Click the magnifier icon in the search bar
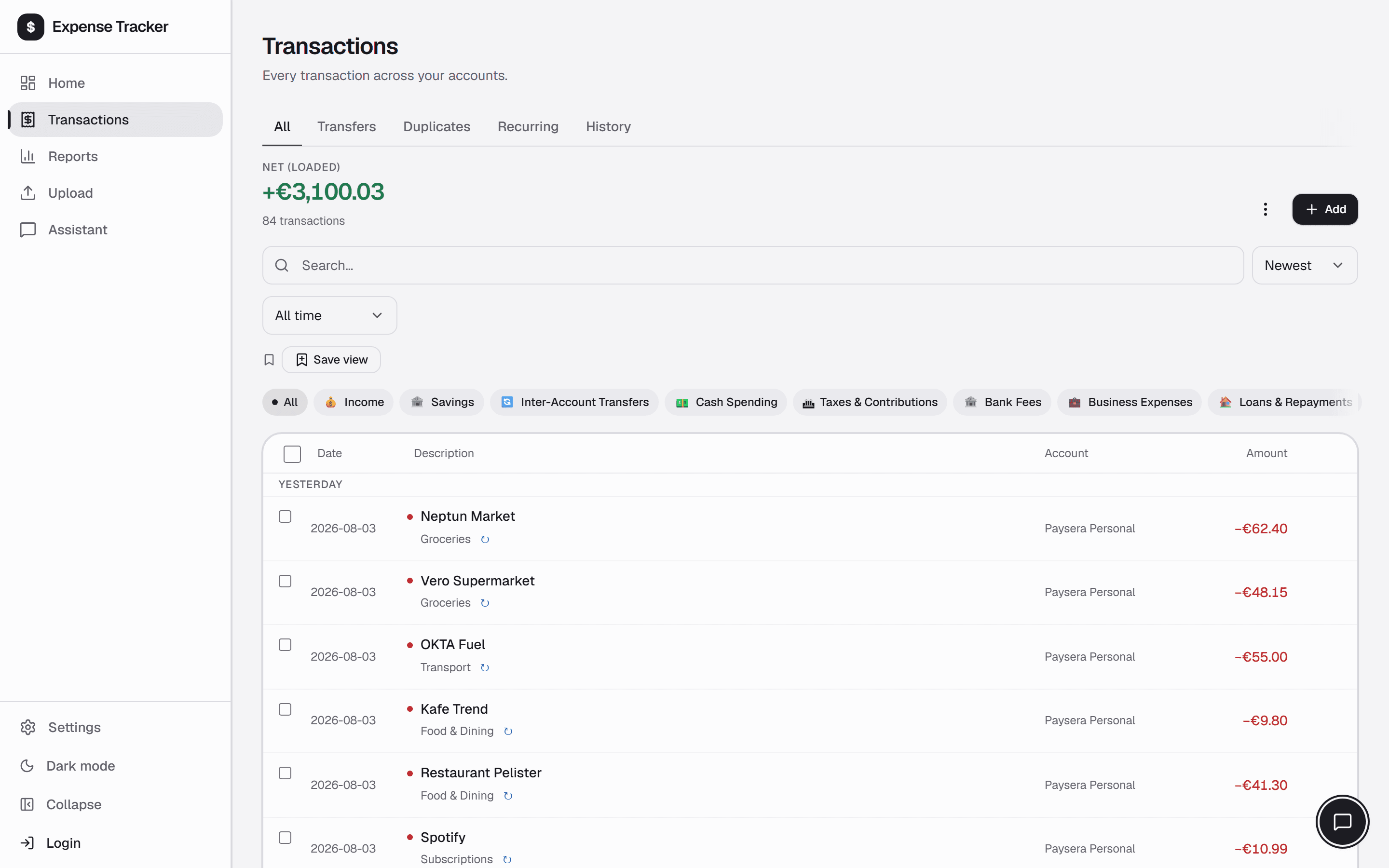1389x868 pixels. 281,265
